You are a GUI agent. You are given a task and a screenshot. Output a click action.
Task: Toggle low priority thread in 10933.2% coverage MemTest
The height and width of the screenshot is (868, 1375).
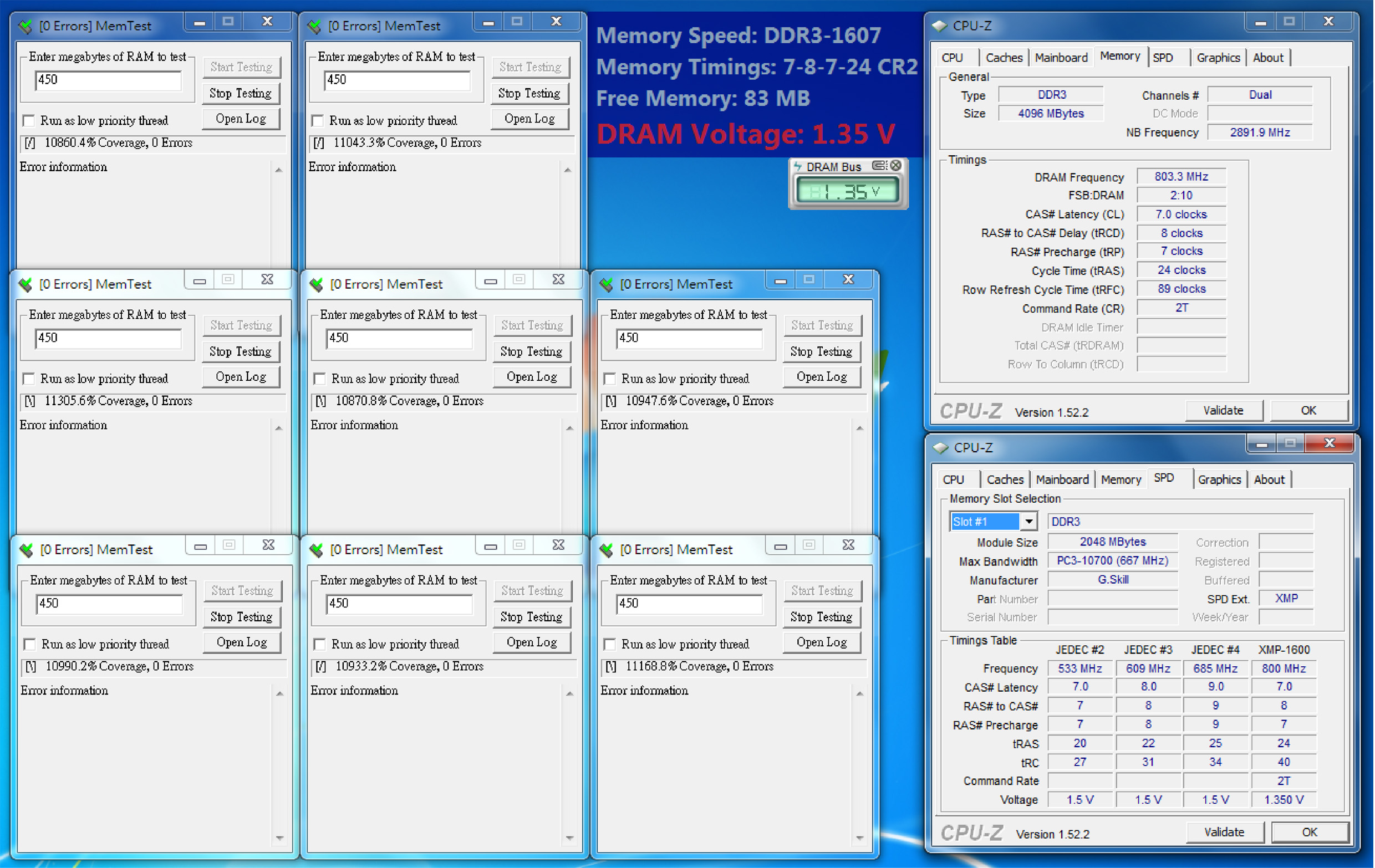(x=320, y=644)
